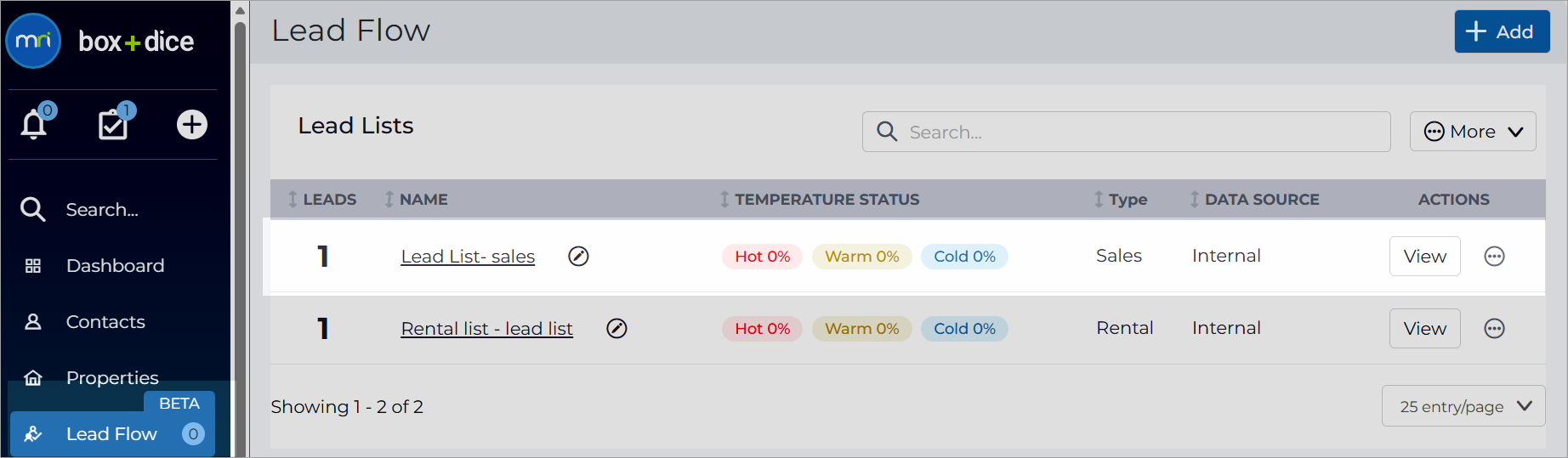Viewport: 1568px width, 458px height.
Task: Sort table by LEADS column
Action: (x=322, y=200)
